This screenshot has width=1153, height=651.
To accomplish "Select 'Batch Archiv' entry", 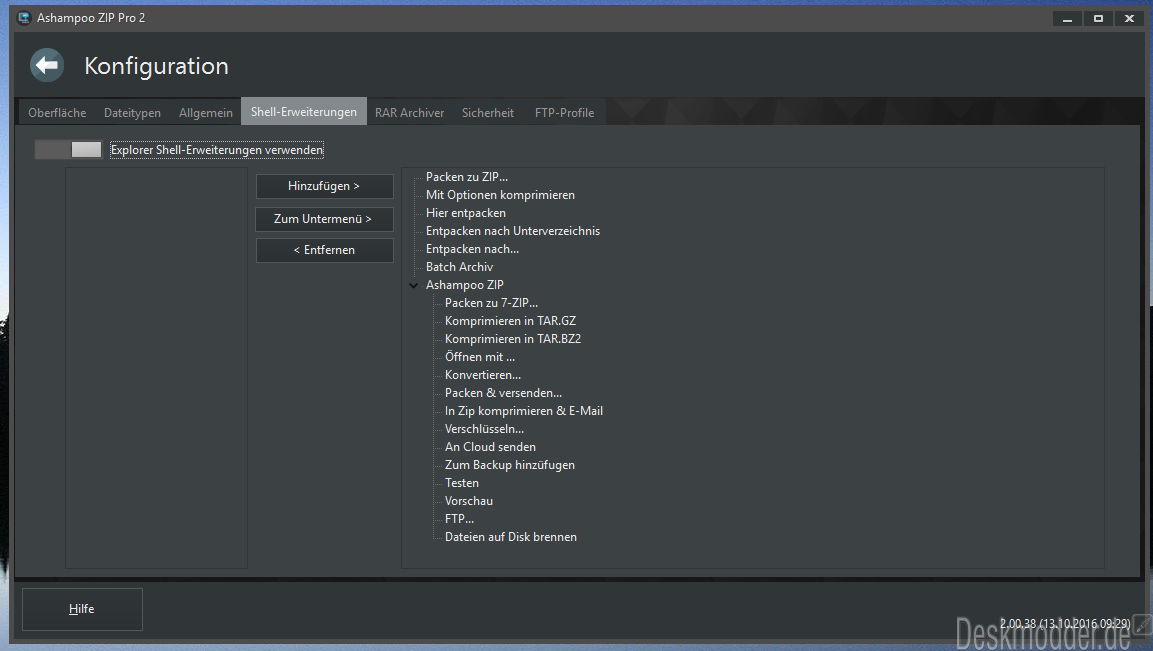I will tap(459, 267).
